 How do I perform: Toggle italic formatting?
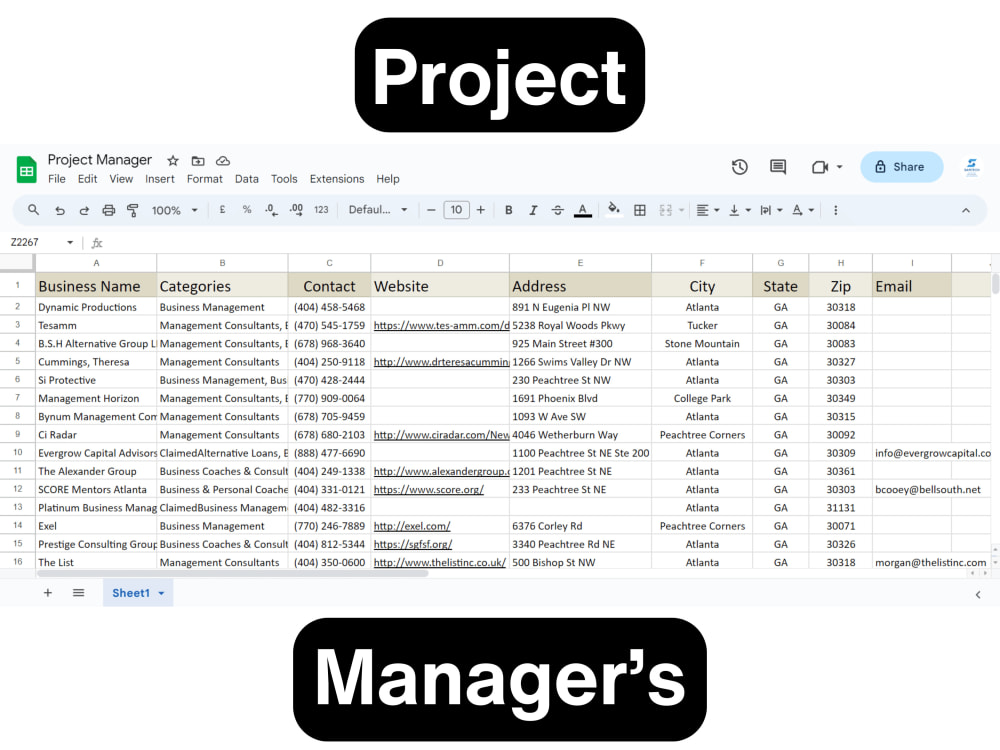[x=533, y=210]
